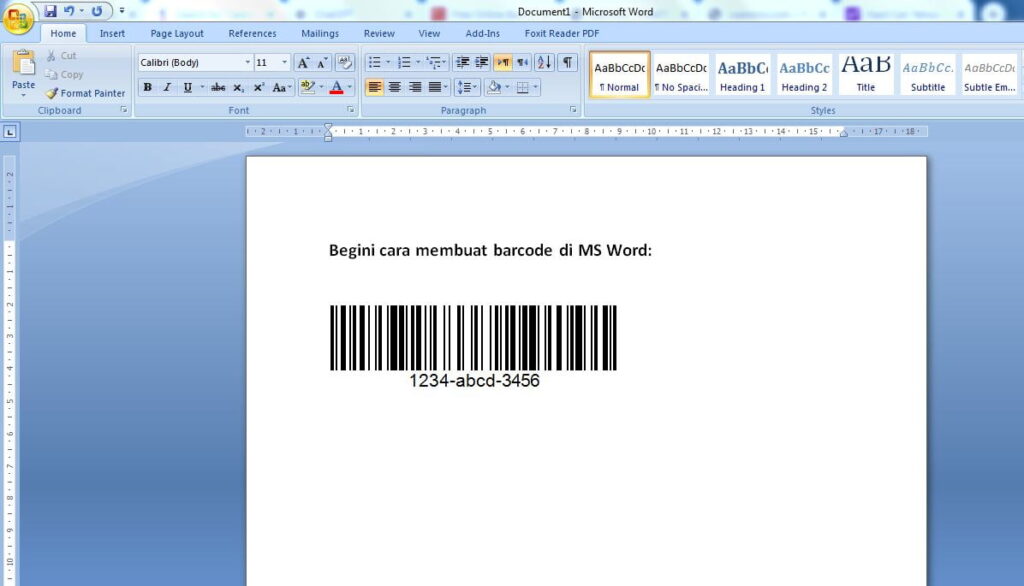Activate Format Painter
This screenshot has height=586, width=1024.
click(x=86, y=93)
